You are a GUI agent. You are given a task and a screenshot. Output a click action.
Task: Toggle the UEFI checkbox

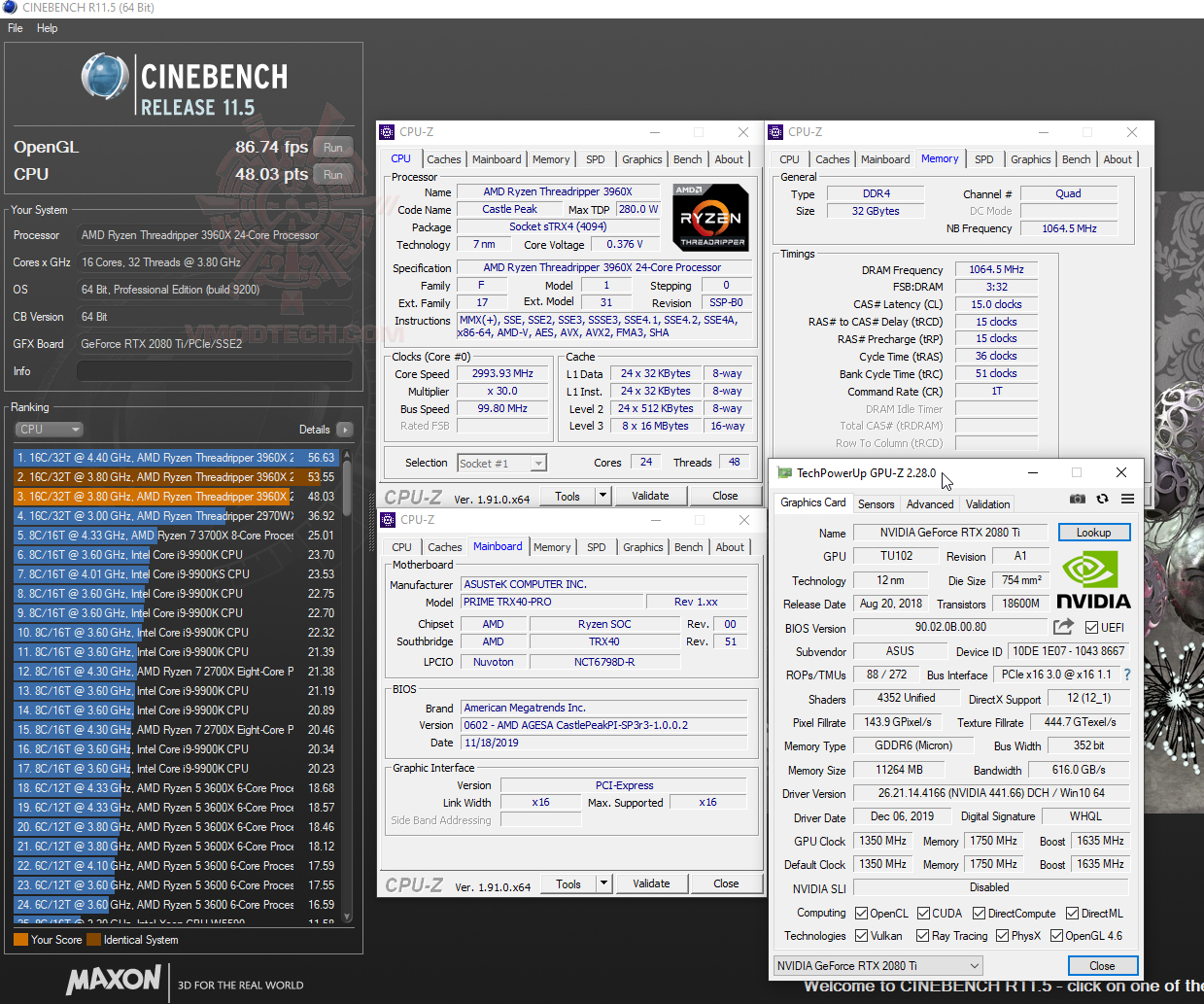[1091, 628]
